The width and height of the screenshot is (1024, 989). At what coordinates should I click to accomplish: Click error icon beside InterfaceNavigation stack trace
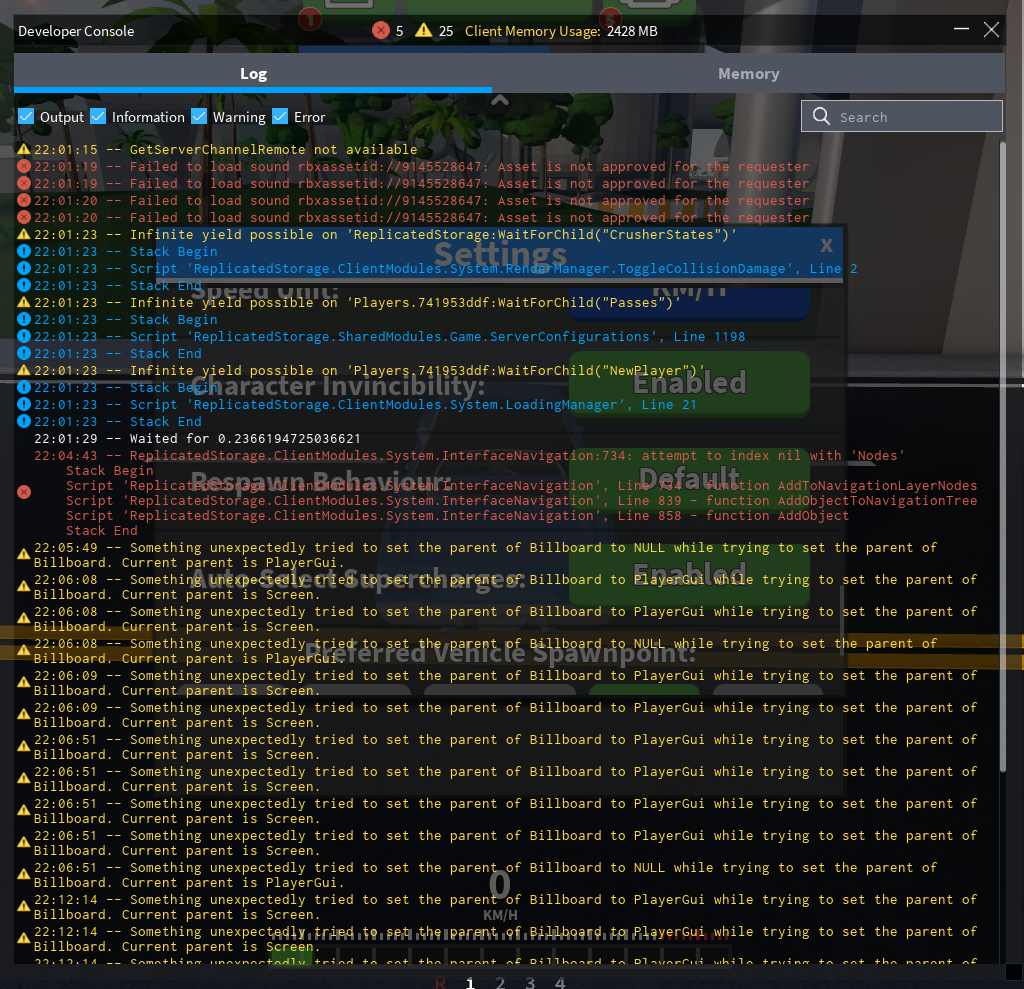point(24,492)
